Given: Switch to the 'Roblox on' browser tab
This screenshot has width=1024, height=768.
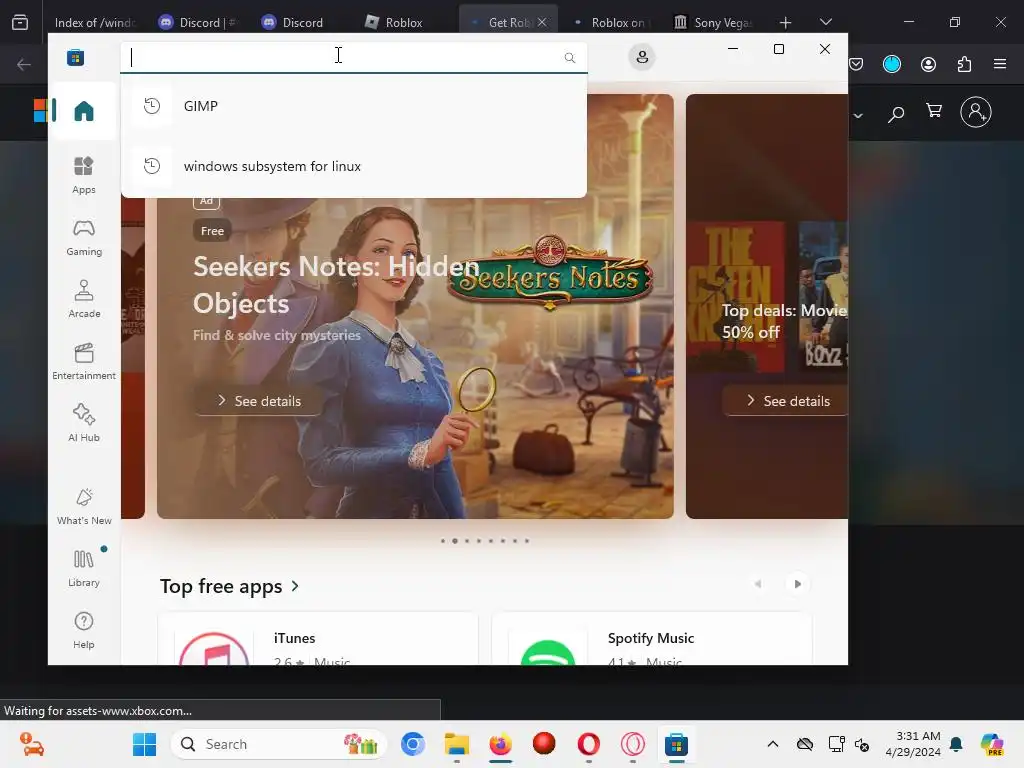Looking at the screenshot, I should point(611,22).
